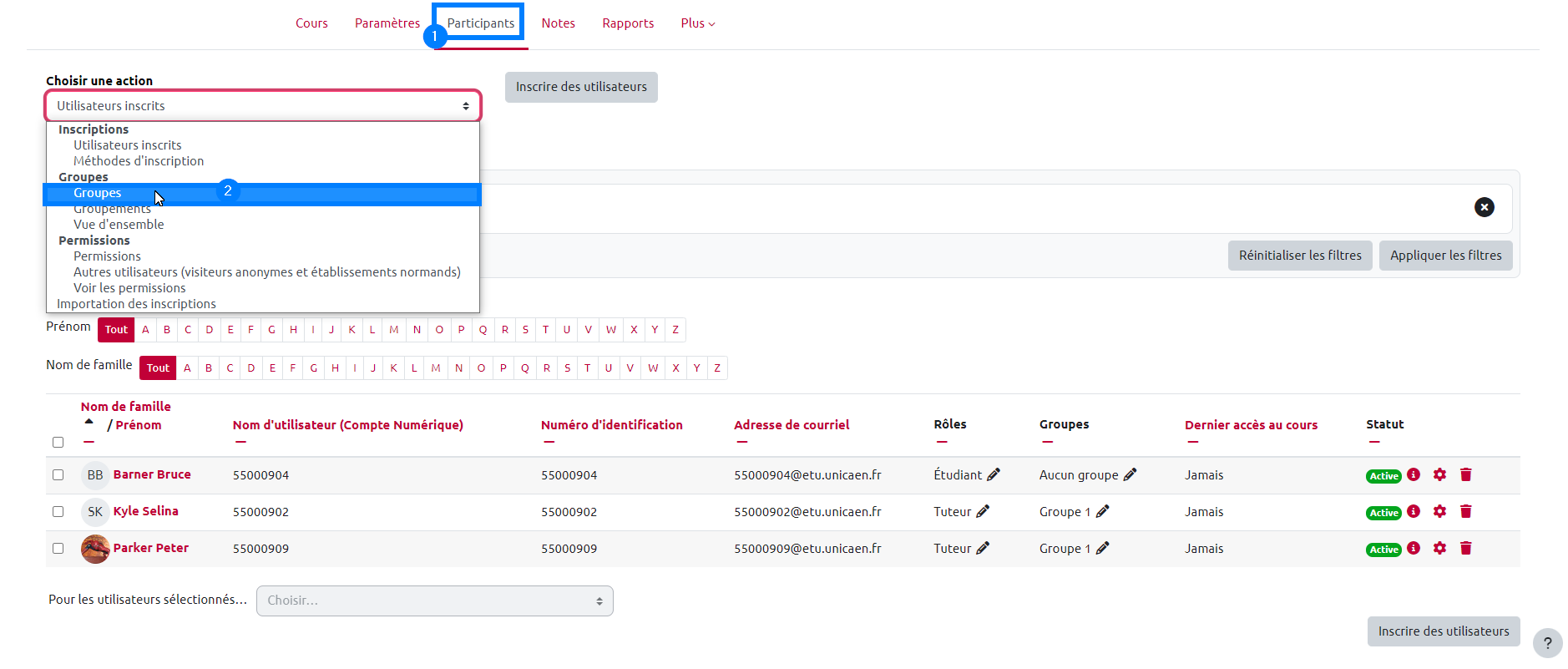Edit role pencil for Parker Peter

point(983,548)
